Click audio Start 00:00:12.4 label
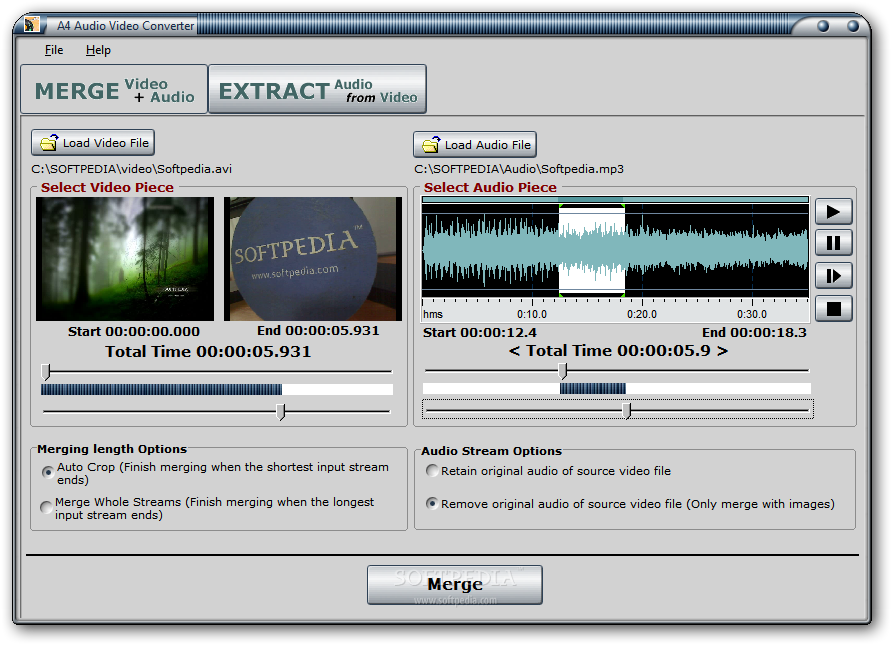 click(480, 333)
